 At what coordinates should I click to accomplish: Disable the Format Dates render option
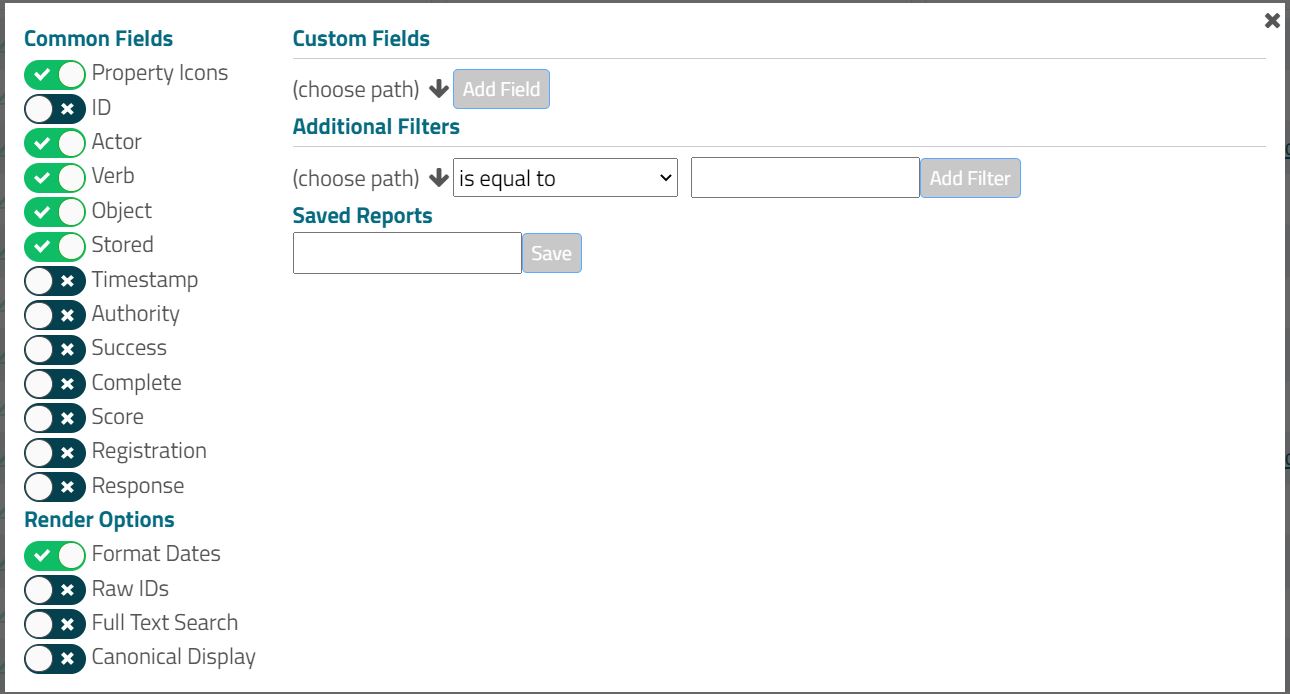pyautogui.click(x=55, y=554)
